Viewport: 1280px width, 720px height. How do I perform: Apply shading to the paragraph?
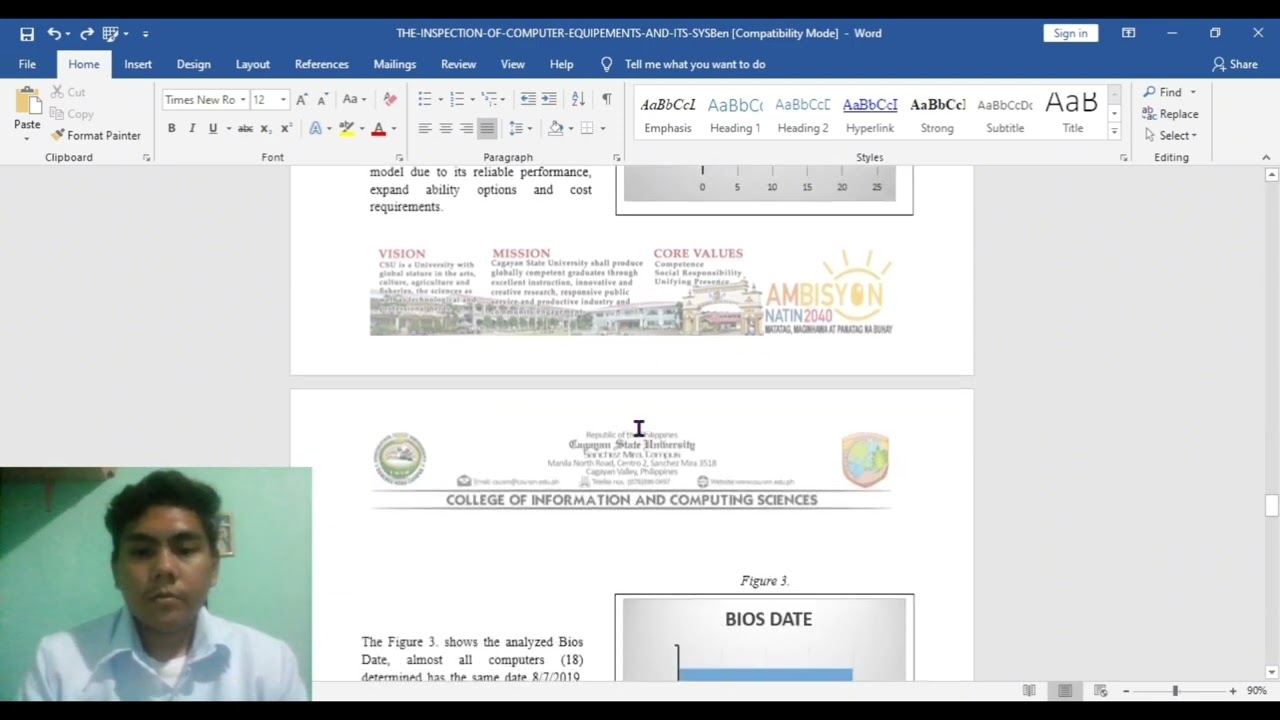tap(556, 128)
